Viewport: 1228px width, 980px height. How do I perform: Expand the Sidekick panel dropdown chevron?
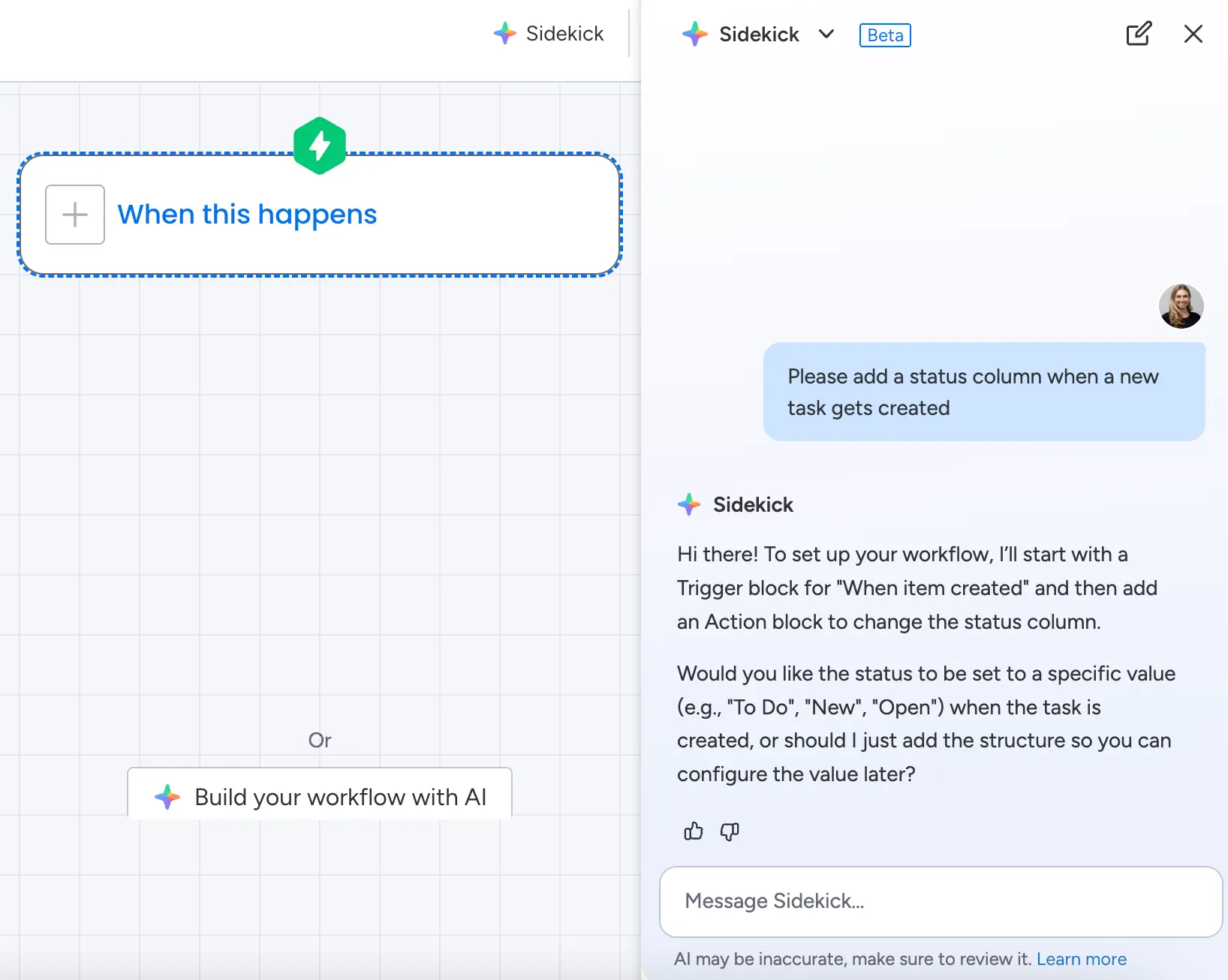tap(826, 34)
